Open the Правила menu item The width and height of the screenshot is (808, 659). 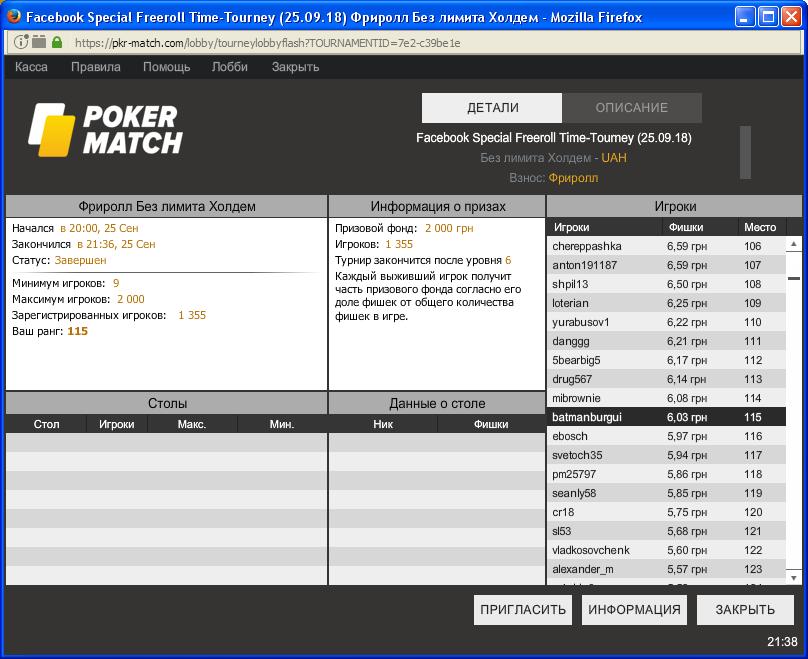pyautogui.click(x=96, y=67)
